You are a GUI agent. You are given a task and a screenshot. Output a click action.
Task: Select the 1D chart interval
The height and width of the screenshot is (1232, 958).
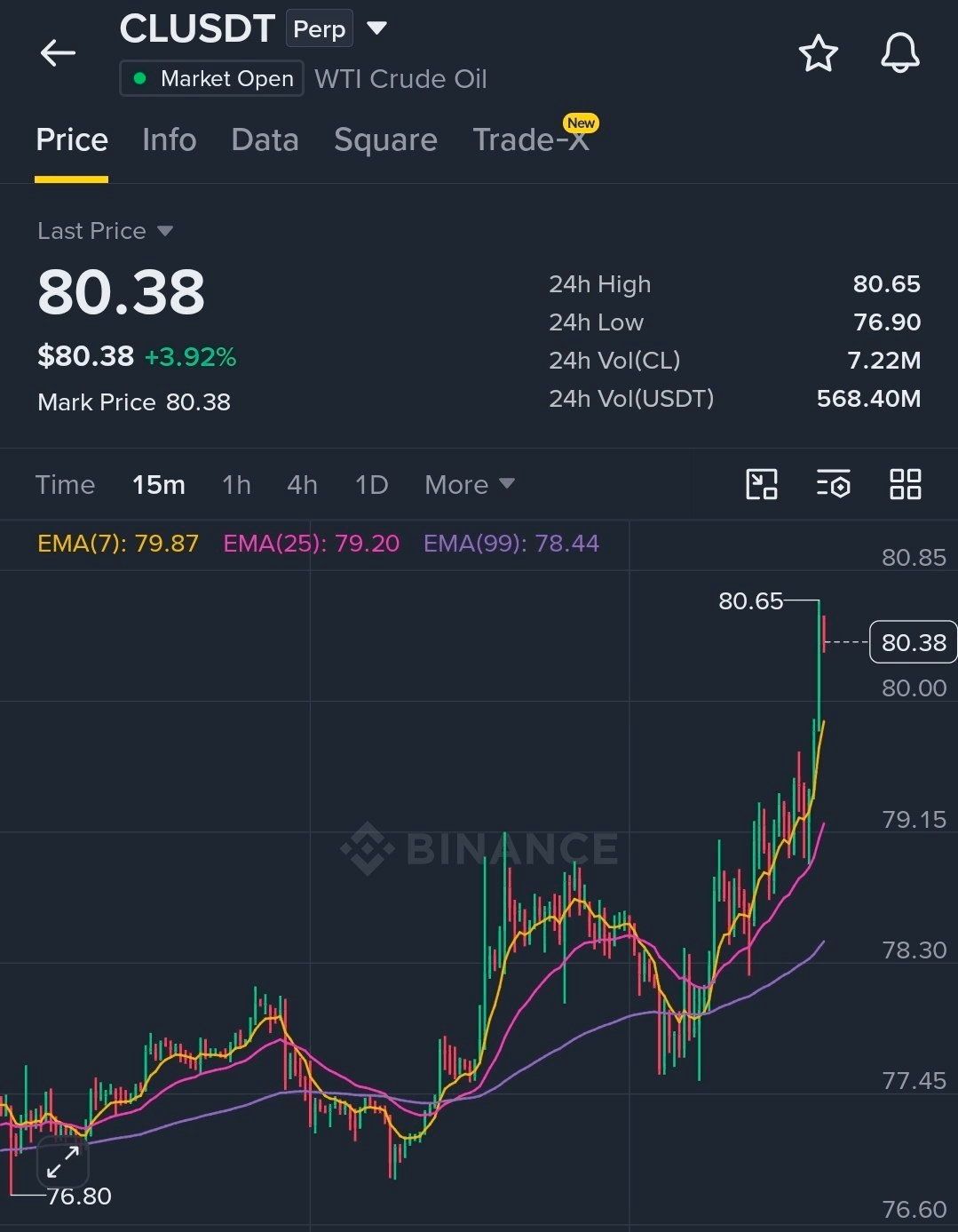[x=371, y=484]
